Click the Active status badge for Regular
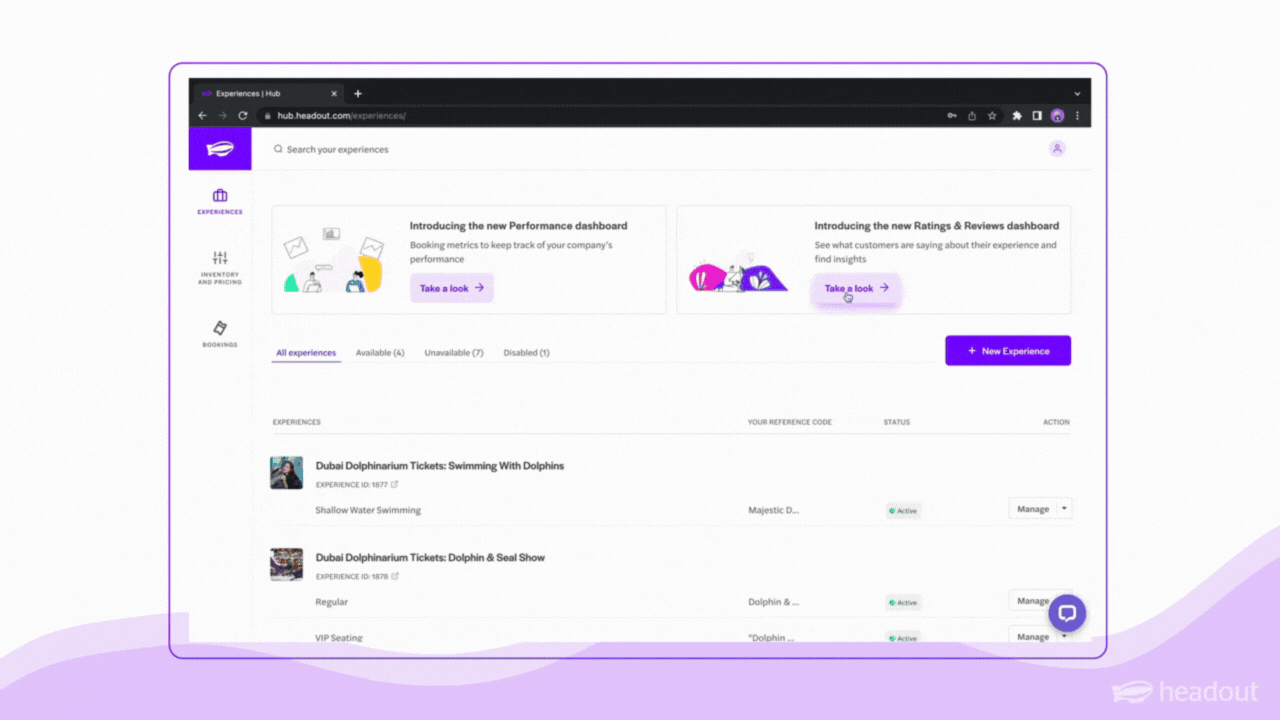1280x720 pixels. [x=903, y=603]
